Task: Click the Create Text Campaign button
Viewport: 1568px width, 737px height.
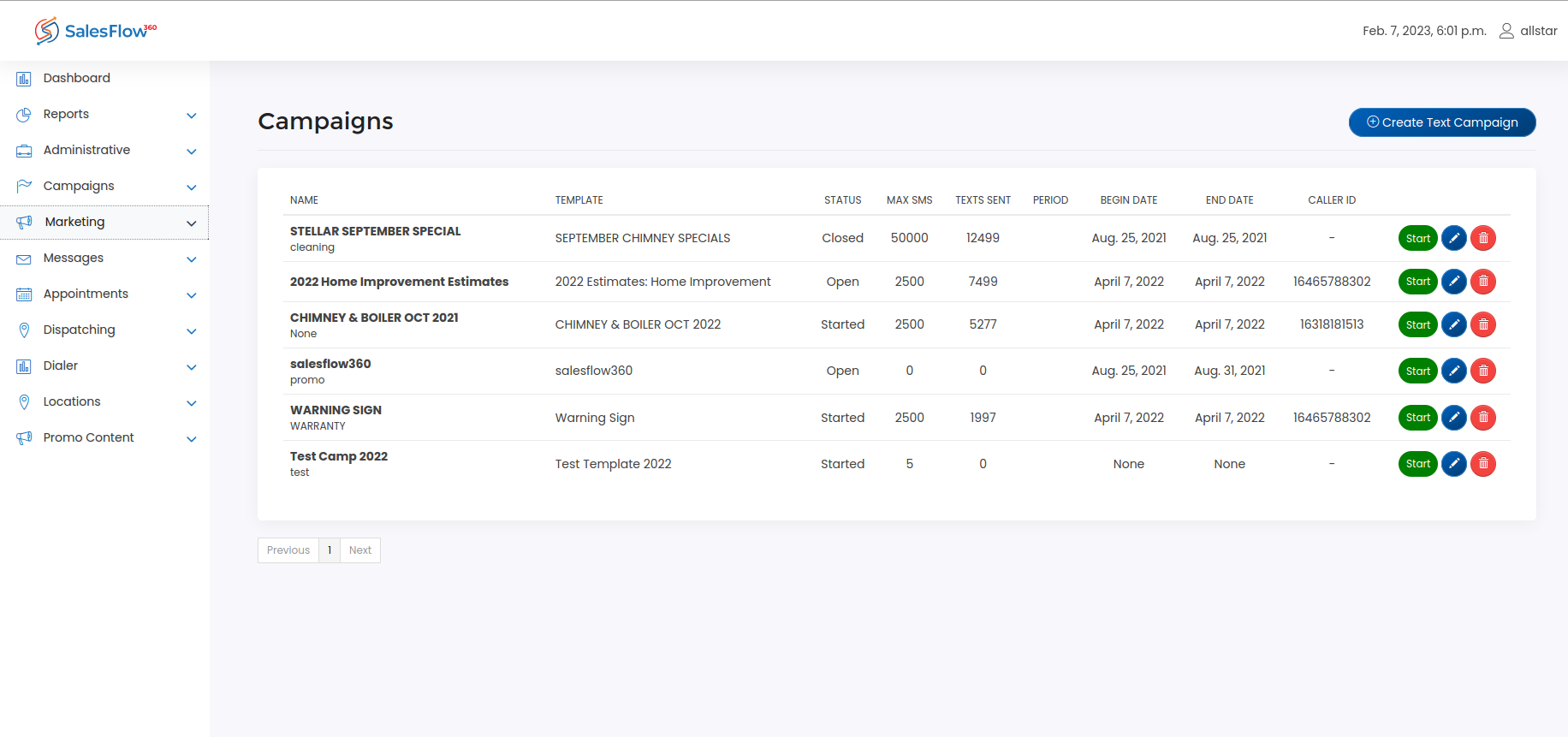Action: (x=1442, y=122)
